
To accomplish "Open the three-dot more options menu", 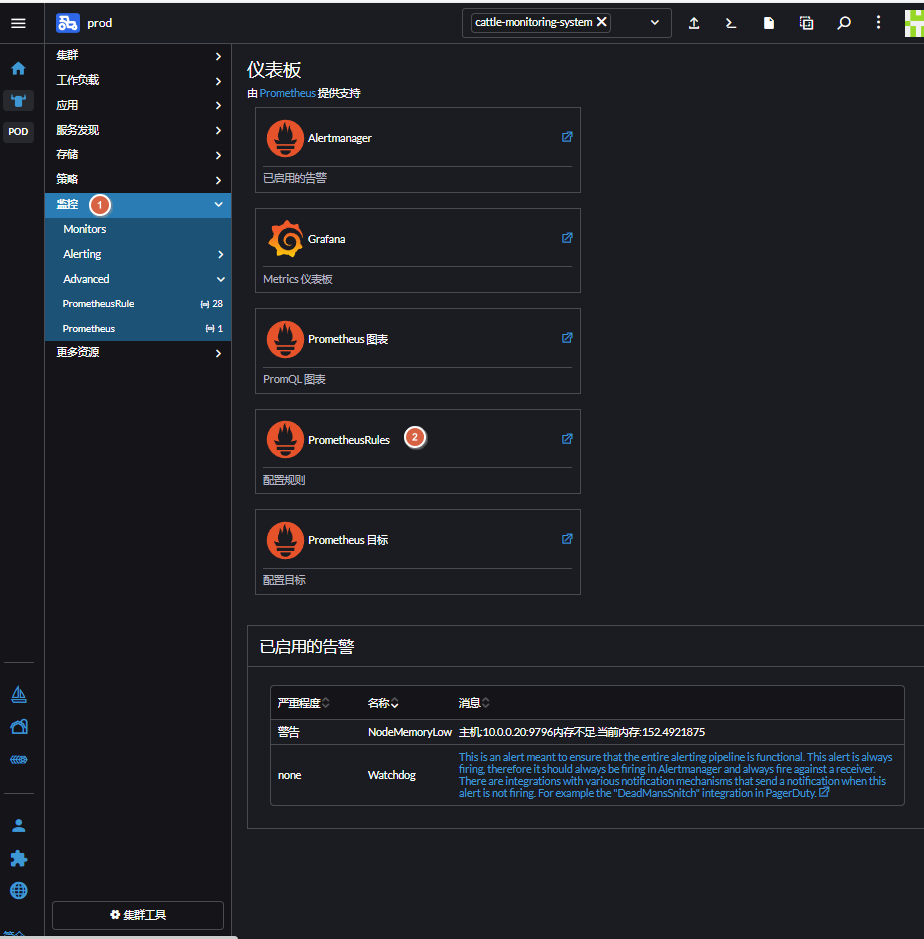I will pyautogui.click(x=878, y=23).
